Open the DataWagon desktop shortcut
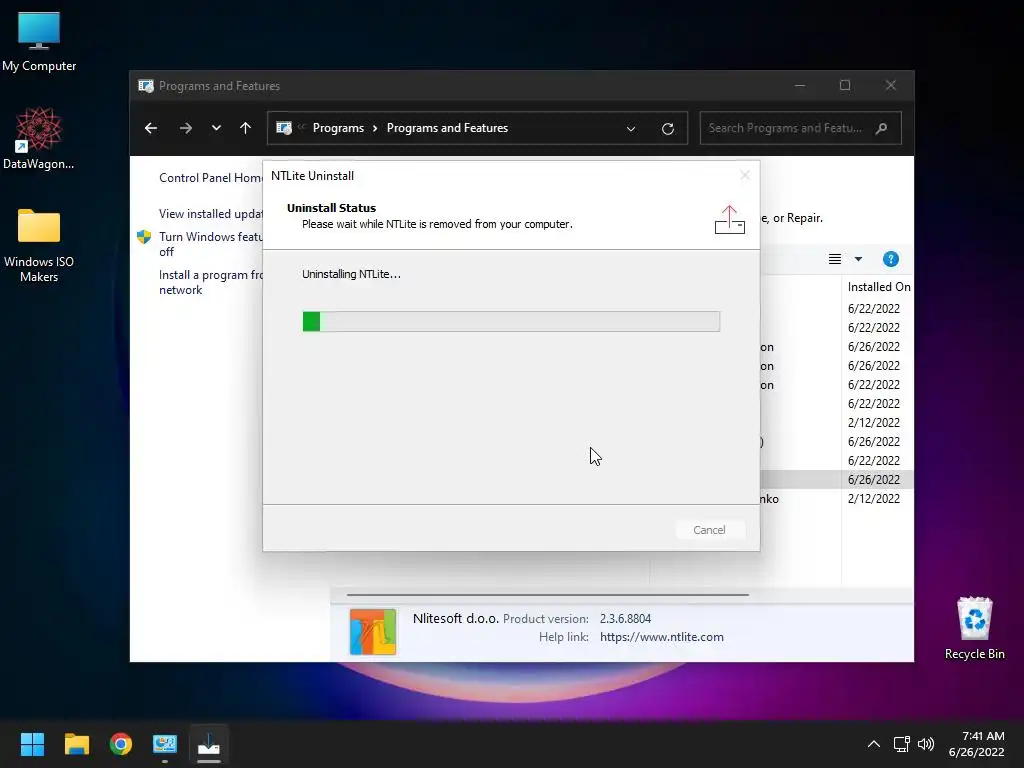This screenshot has height=768, width=1024. point(39,138)
